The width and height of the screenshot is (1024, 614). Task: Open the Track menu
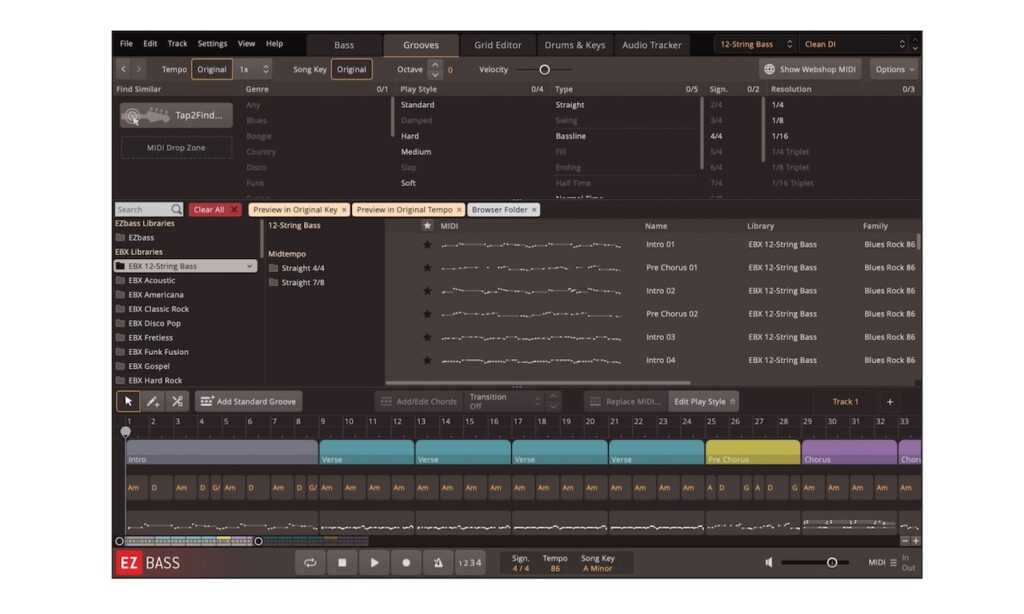tap(177, 43)
